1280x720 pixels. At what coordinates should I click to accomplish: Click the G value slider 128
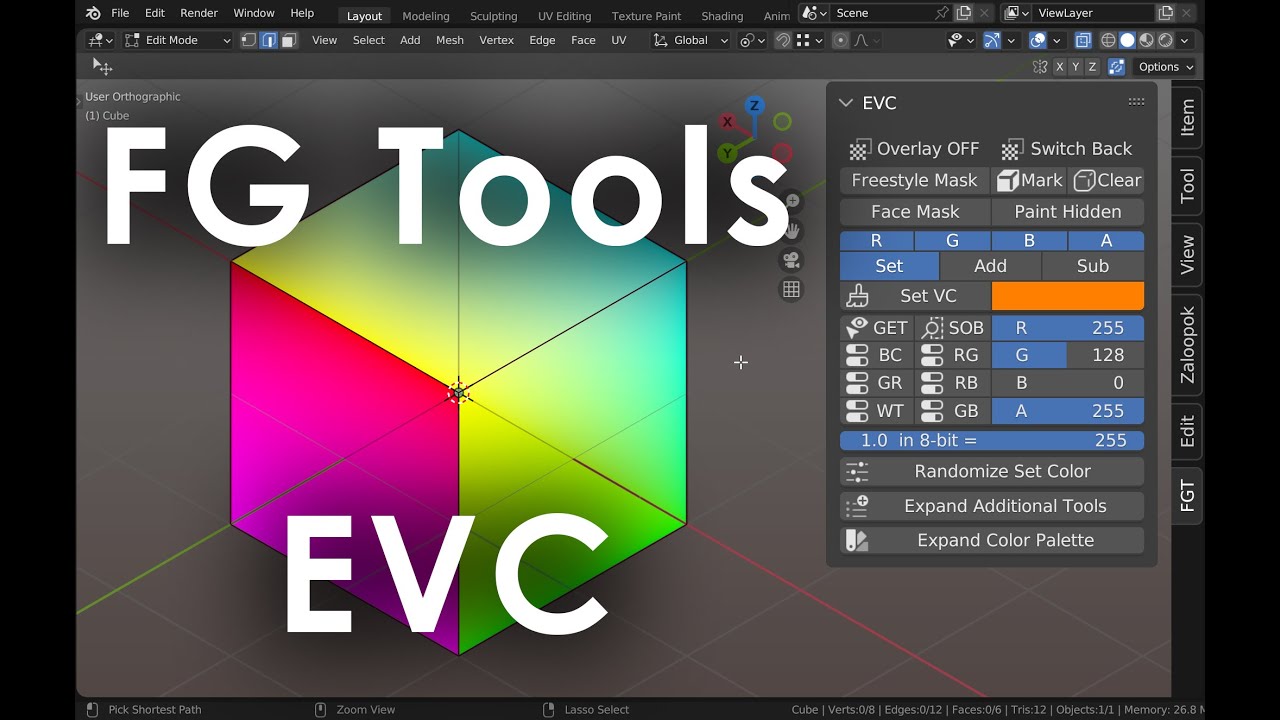[1068, 355]
